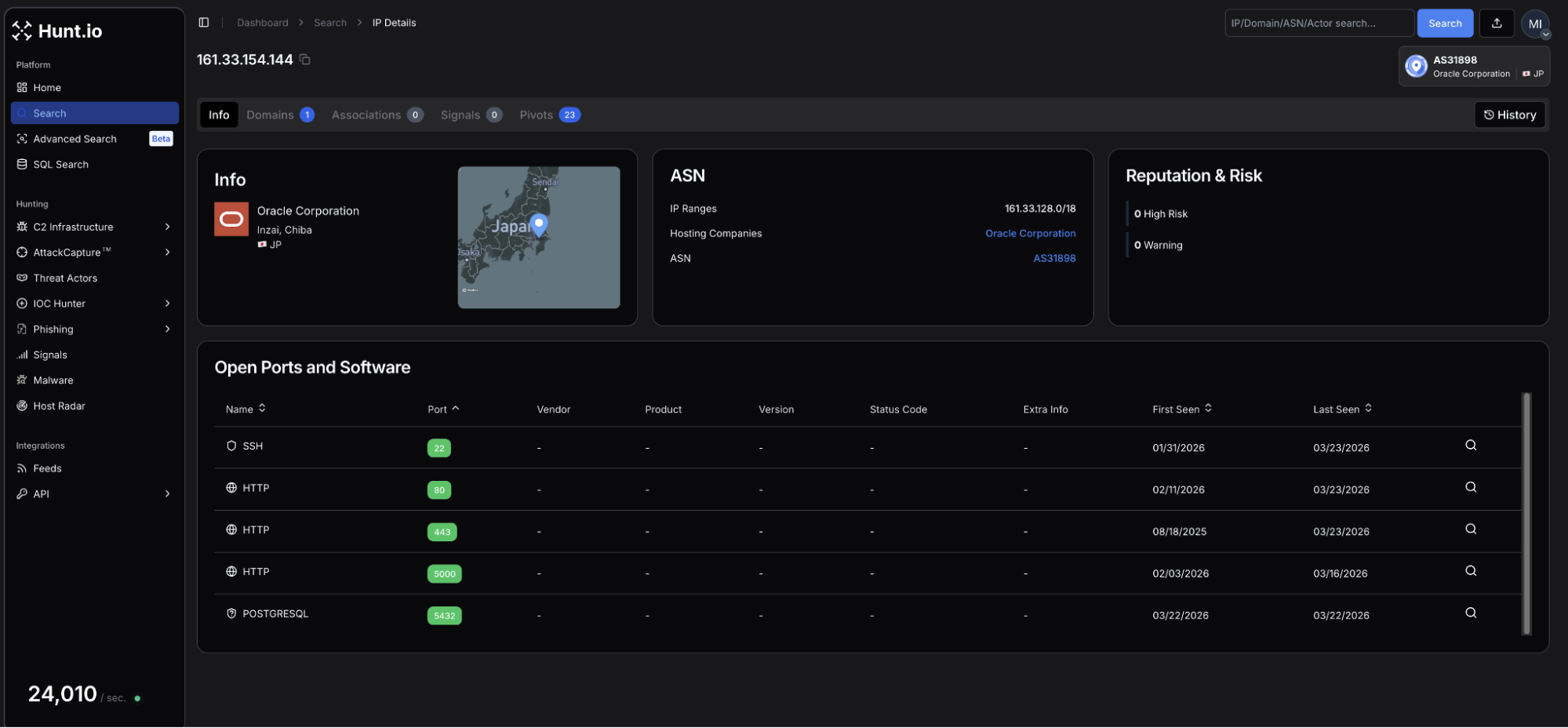The height and width of the screenshot is (728, 1568).
Task: Open the MI user account dropdown
Action: [1535, 24]
